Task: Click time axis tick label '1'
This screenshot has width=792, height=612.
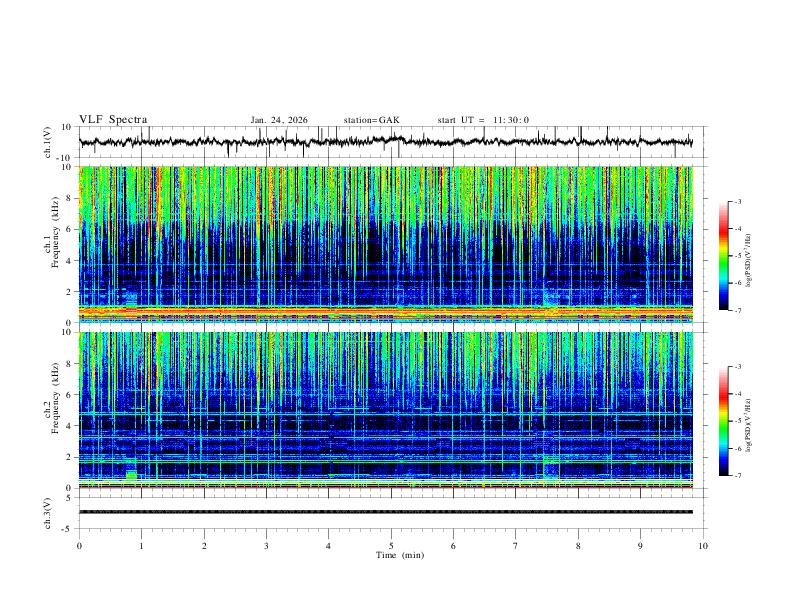Action: click(x=141, y=546)
